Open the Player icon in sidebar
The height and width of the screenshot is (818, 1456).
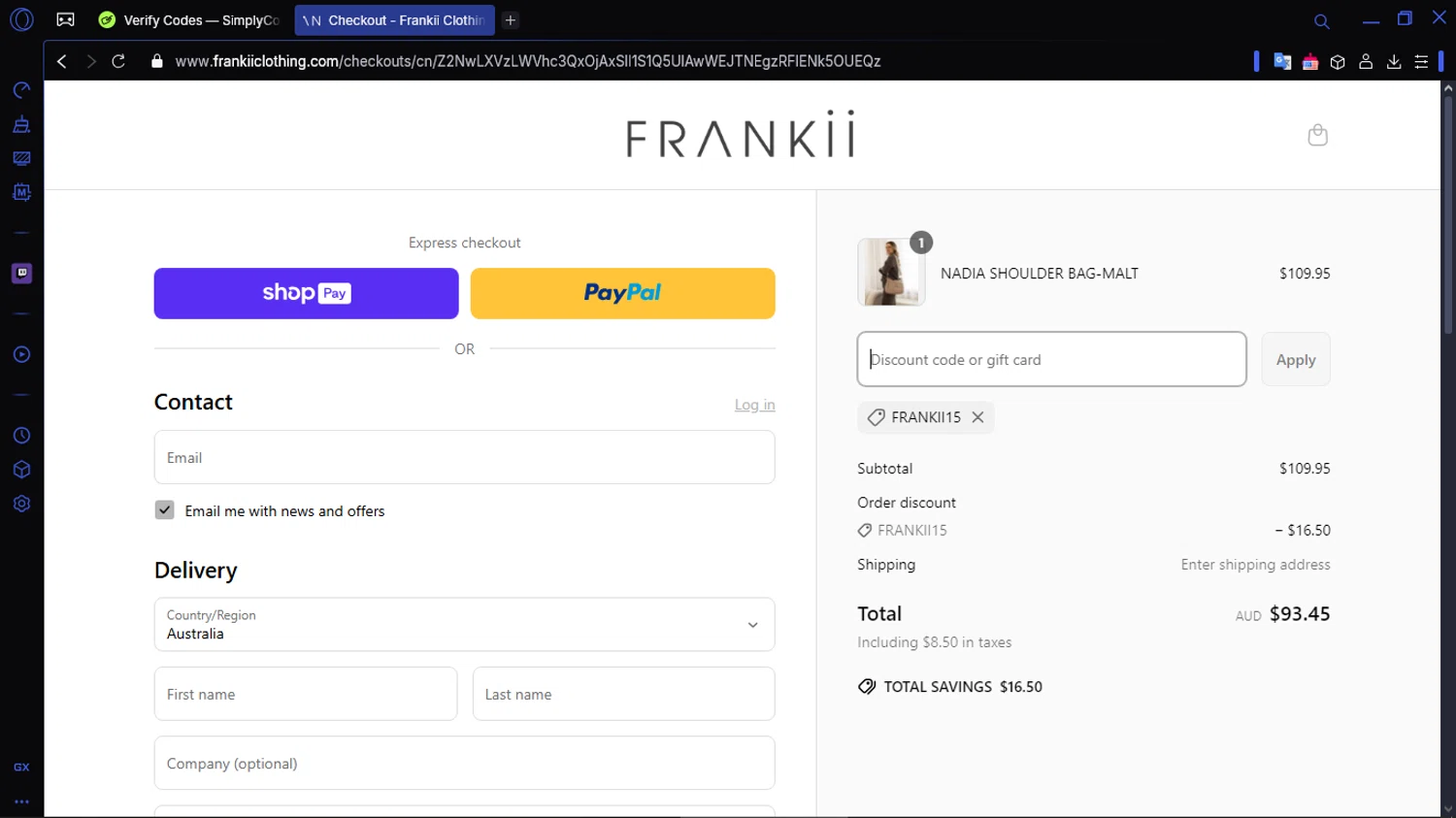[x=21, y=354]
